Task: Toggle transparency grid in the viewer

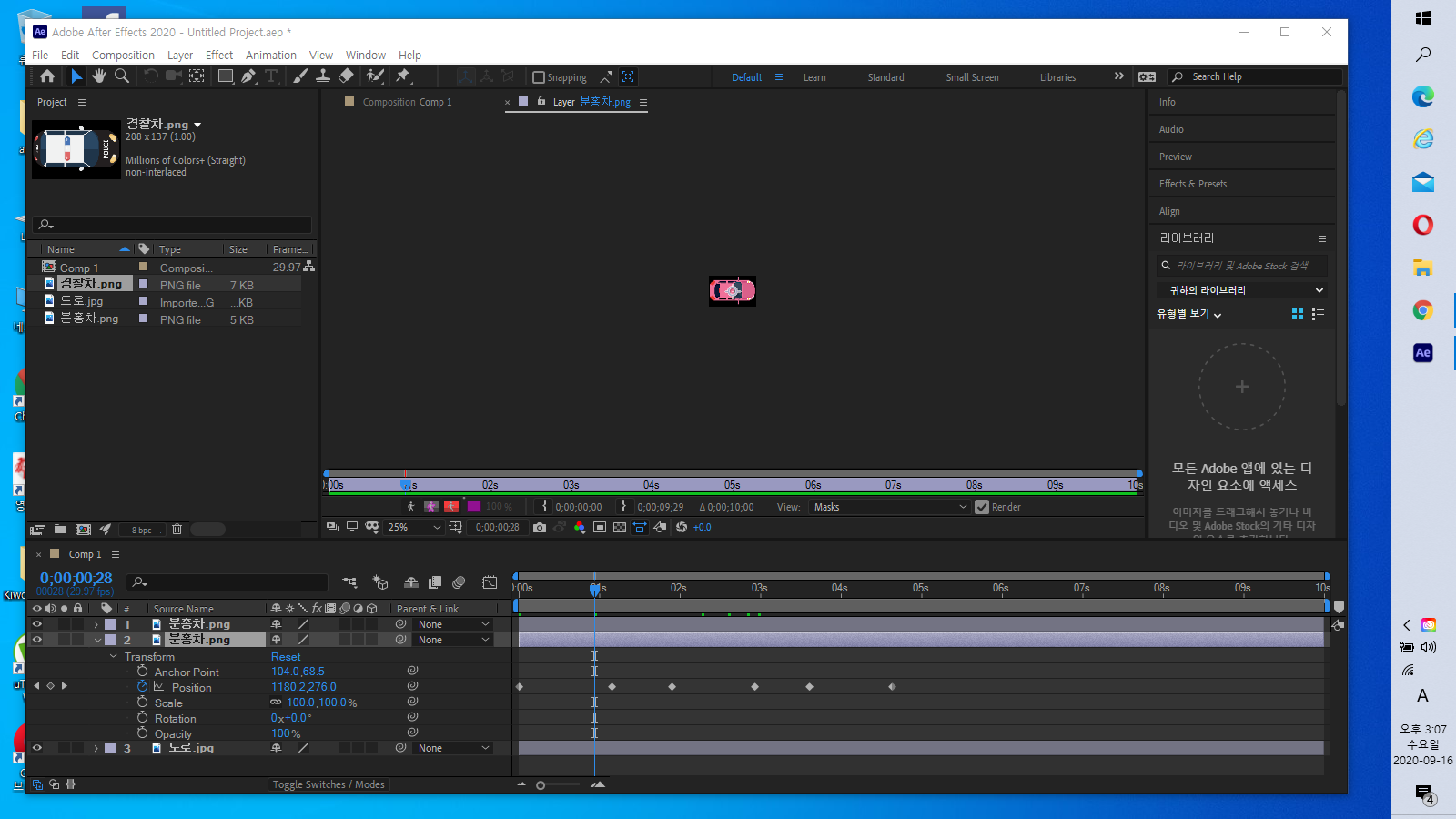Action: (620, 527)
